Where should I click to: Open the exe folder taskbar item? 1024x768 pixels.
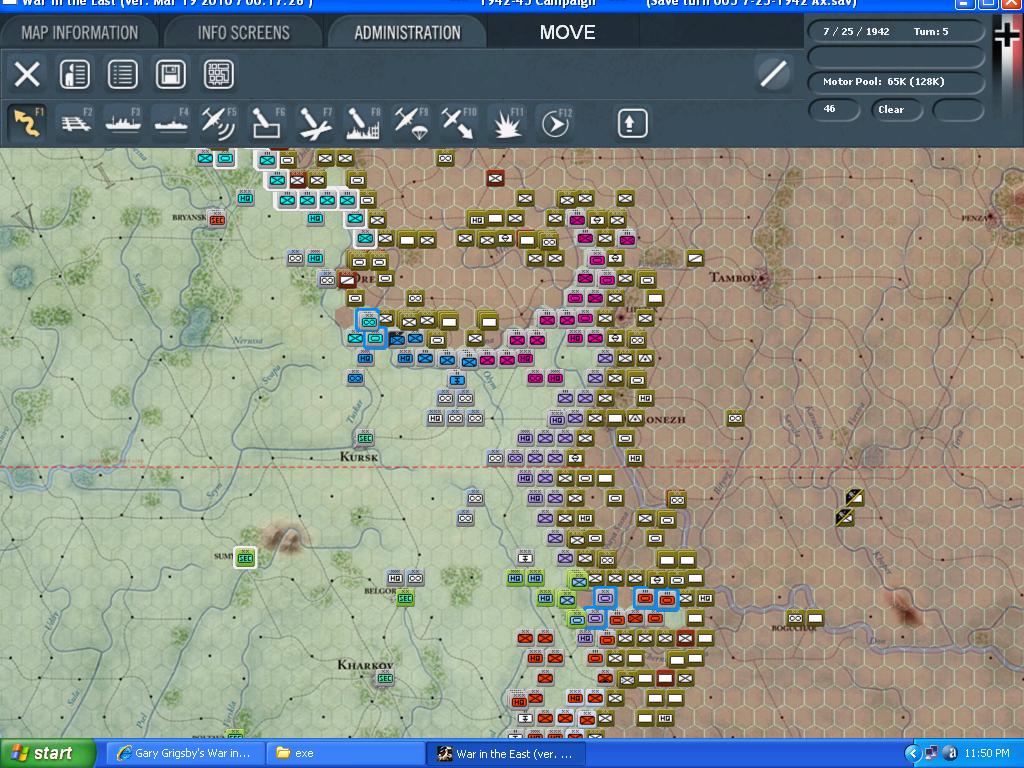(x=345, y=754)
